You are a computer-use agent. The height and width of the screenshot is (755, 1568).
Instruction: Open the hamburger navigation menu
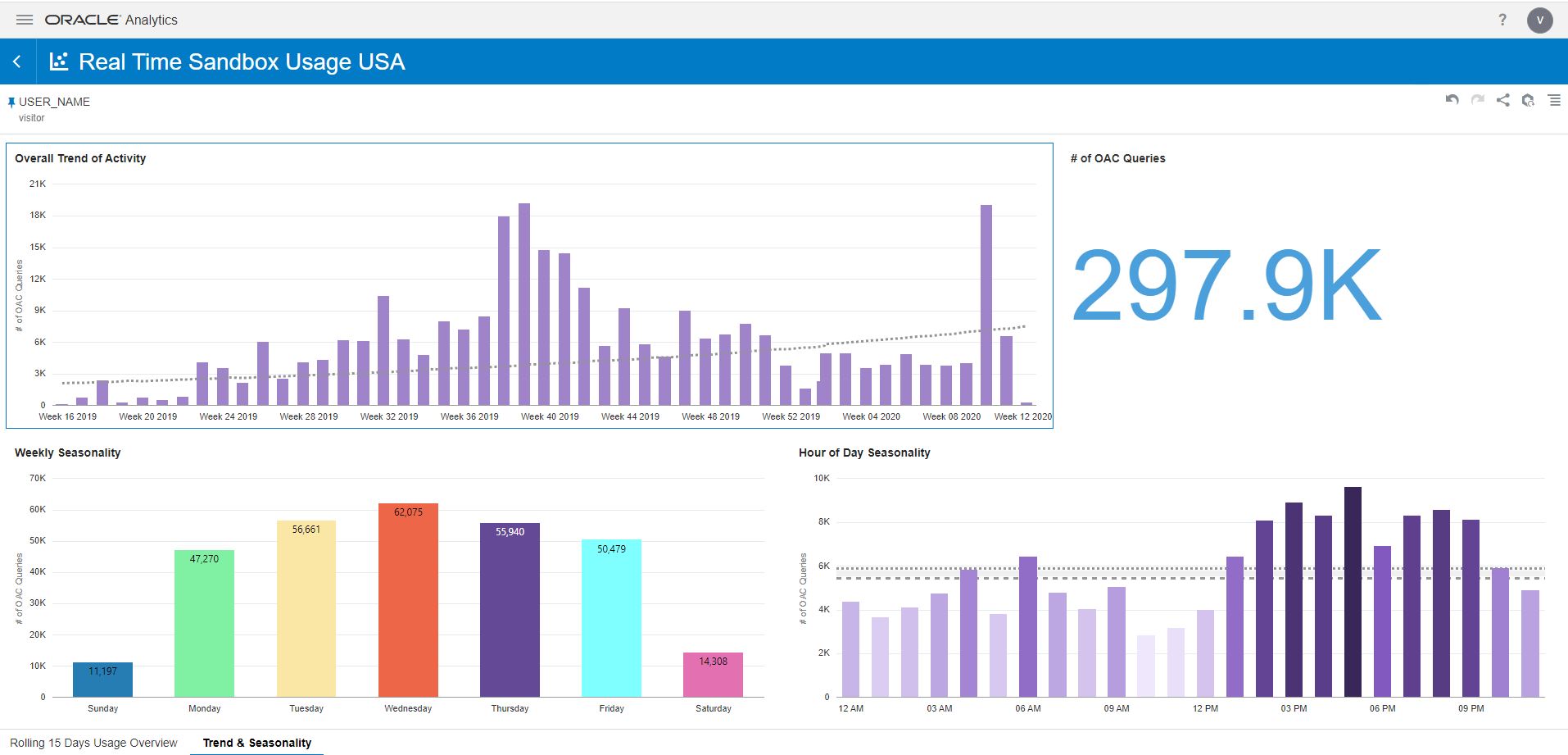[x=25, y=20]
